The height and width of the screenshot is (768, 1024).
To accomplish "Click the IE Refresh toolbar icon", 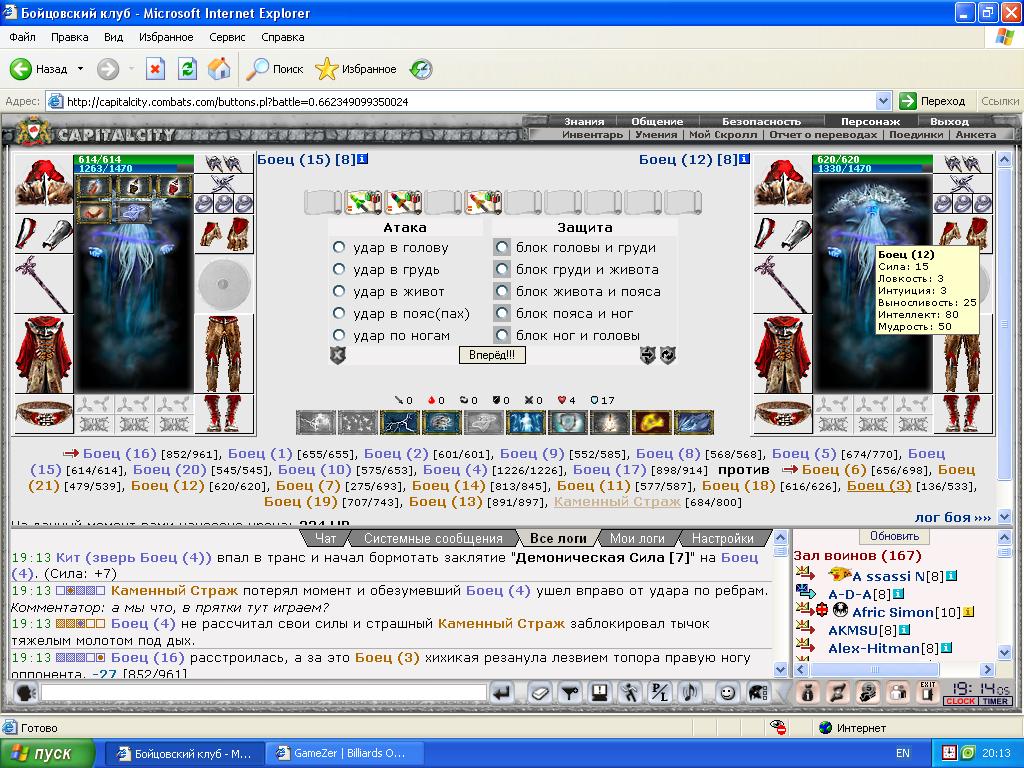I will point(187,69).
